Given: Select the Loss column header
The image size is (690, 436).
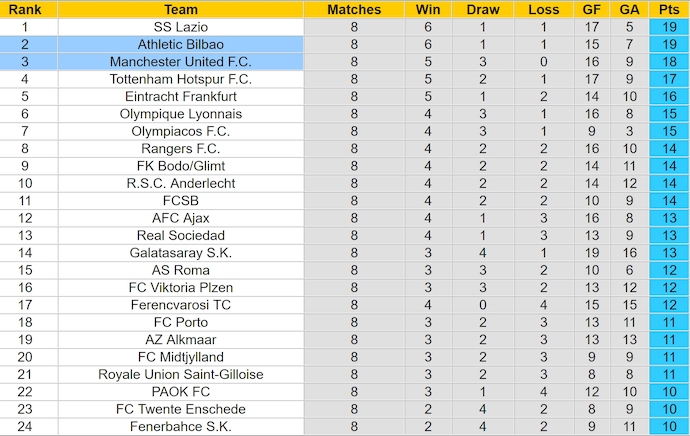Looking at the screenshot, I should (x=543, y=9).
